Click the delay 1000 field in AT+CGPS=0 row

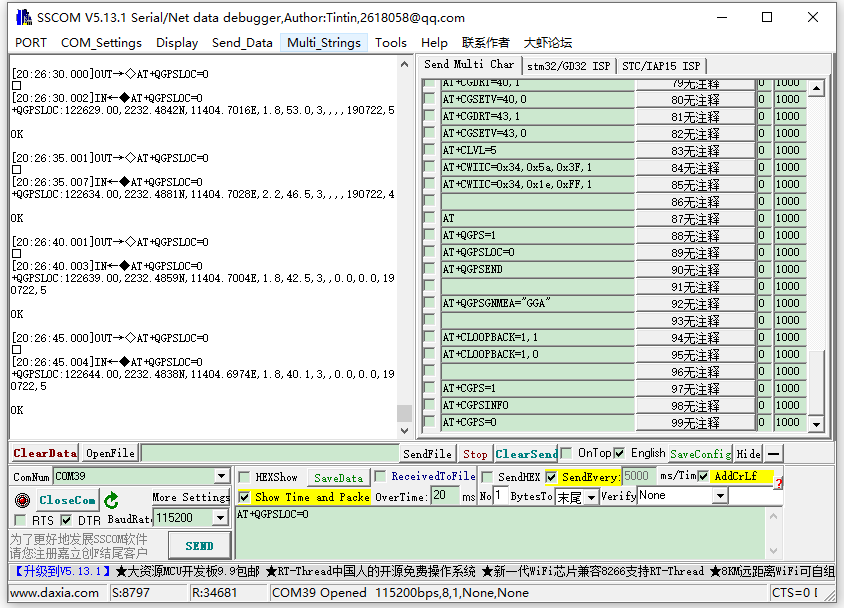[x=790, y=422]
